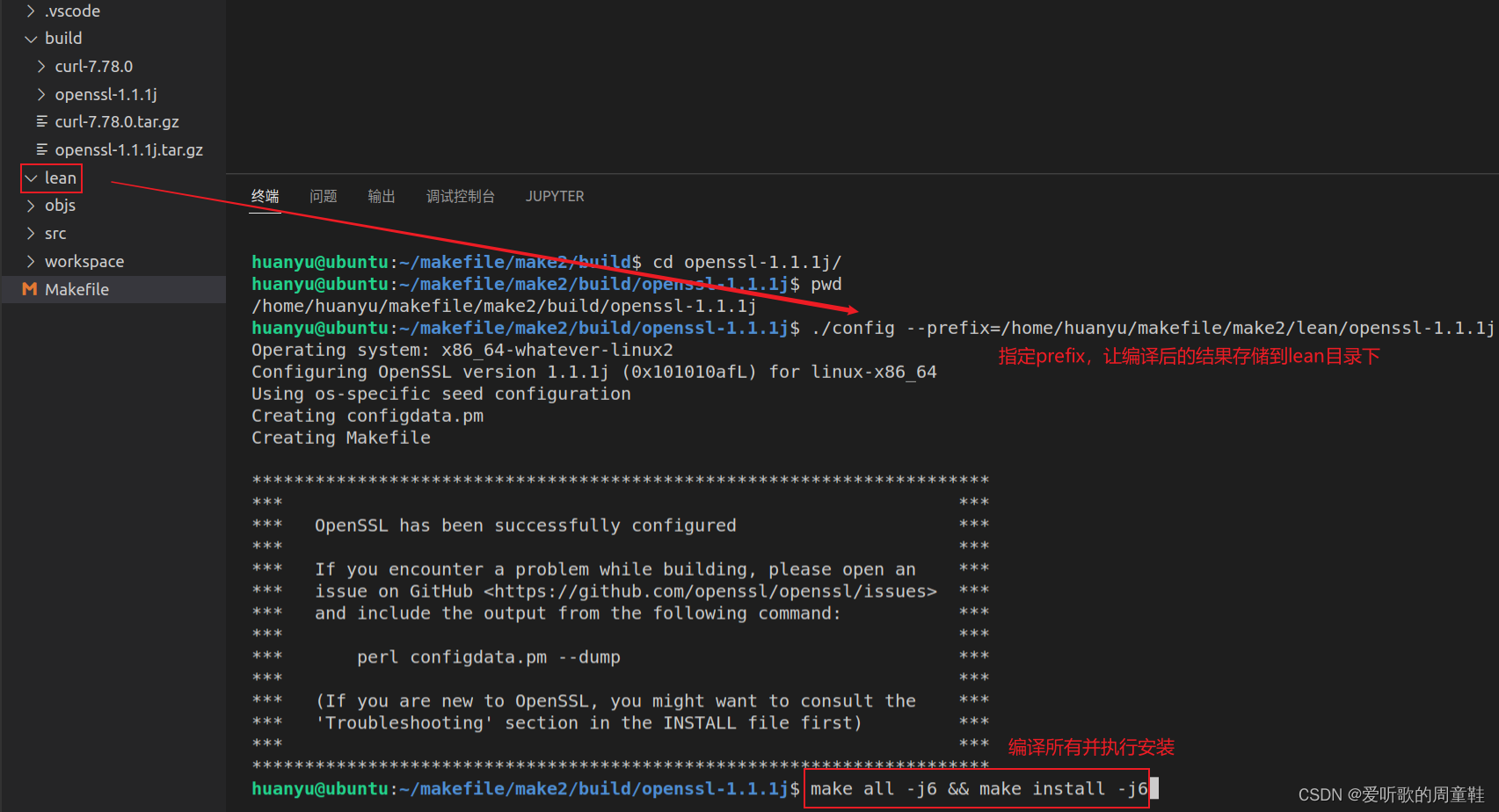Click the 'perl configdata.pm --dump' text

click(489, 657)
